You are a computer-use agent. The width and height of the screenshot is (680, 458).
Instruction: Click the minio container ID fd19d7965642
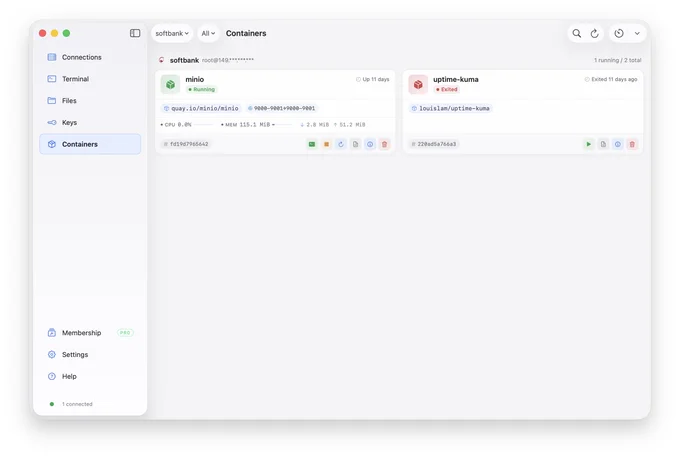pos(186,144)
